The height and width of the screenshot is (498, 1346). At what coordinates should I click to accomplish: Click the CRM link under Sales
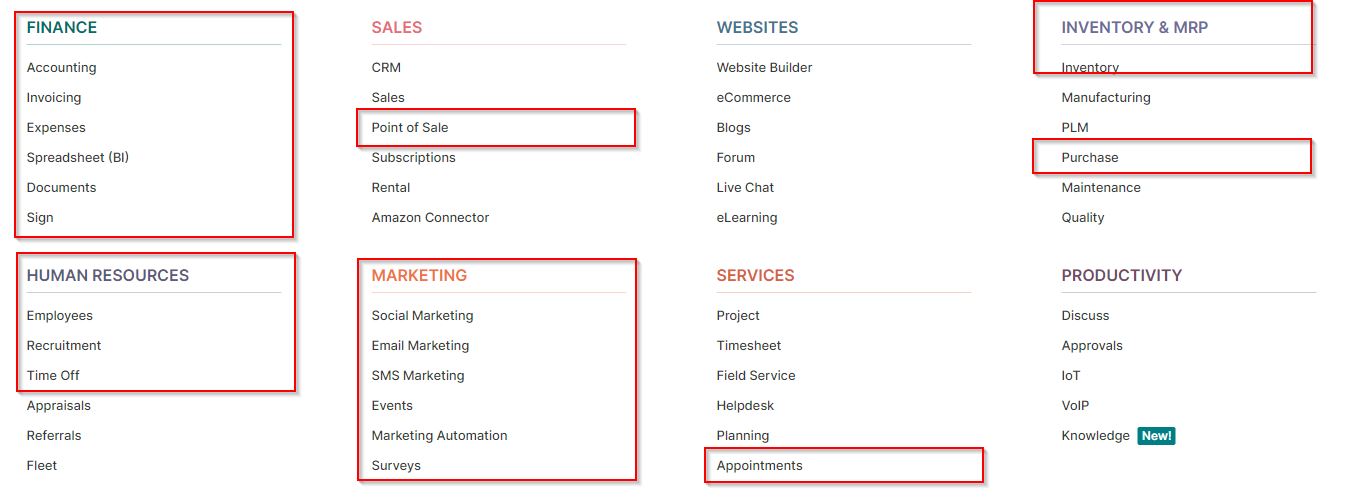tap(386, 68)
